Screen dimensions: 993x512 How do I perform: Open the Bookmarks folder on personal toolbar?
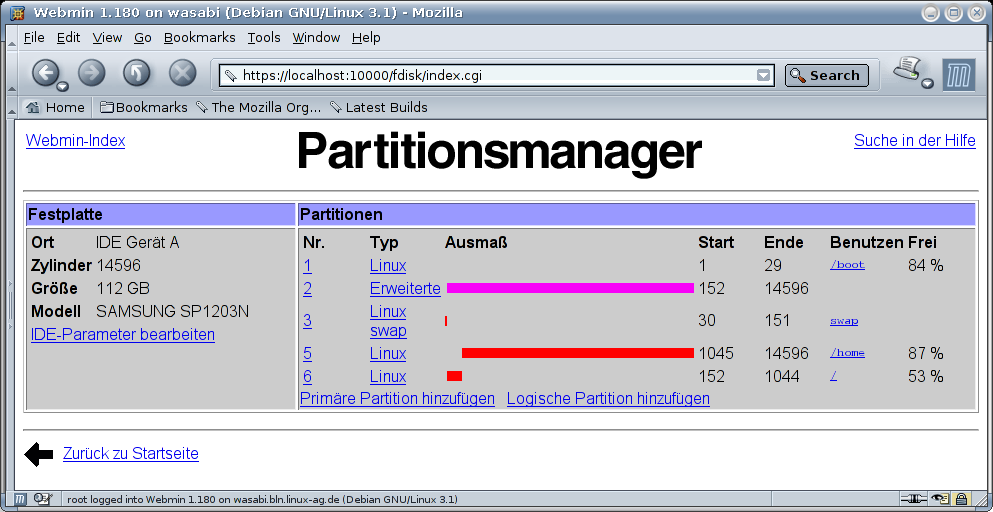(144, 108)
